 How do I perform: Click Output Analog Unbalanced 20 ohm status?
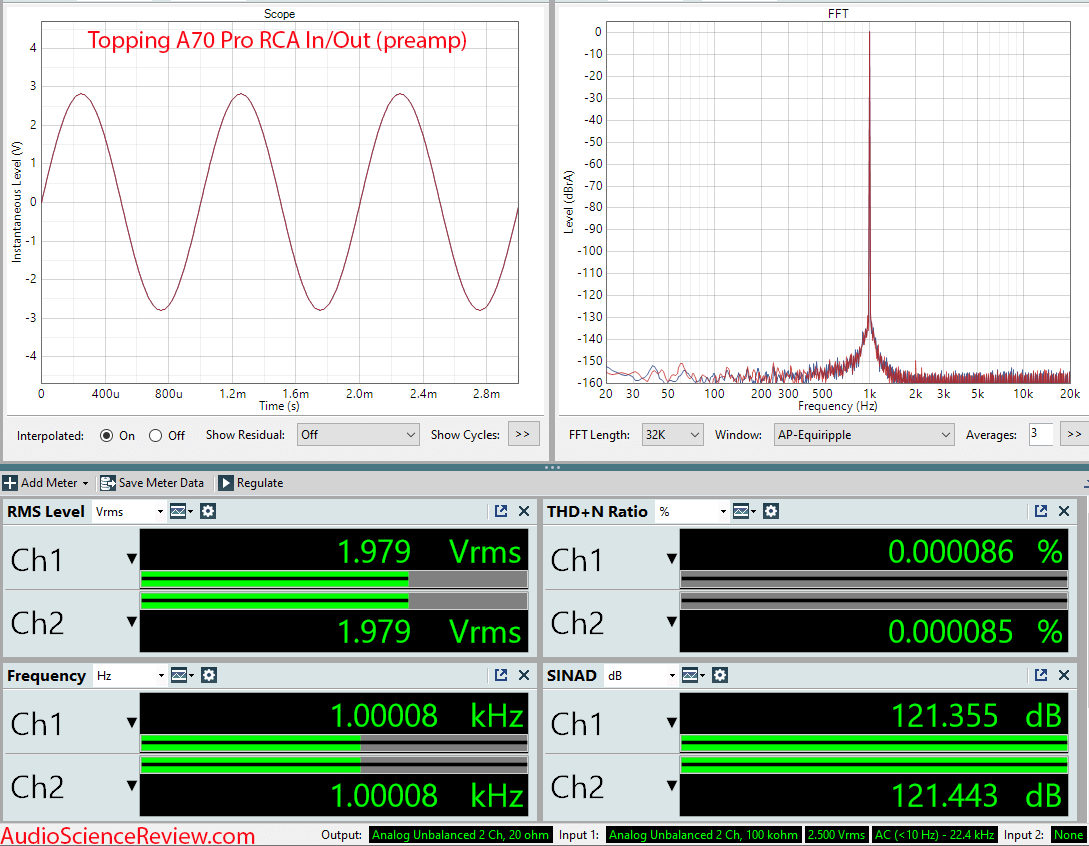460,835
